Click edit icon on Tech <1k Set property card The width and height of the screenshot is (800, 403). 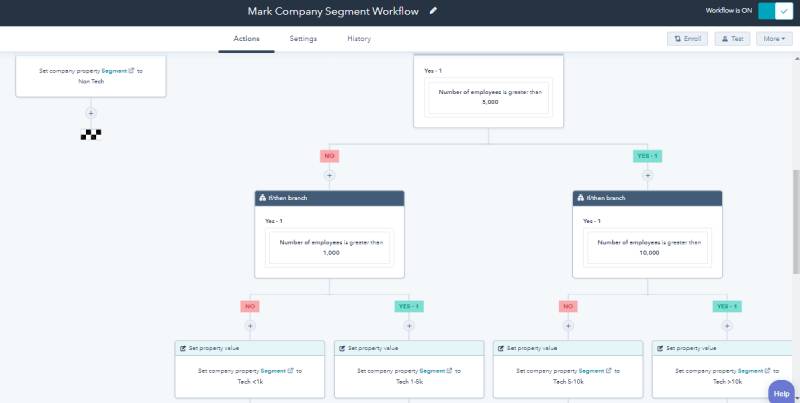[183, 348]
